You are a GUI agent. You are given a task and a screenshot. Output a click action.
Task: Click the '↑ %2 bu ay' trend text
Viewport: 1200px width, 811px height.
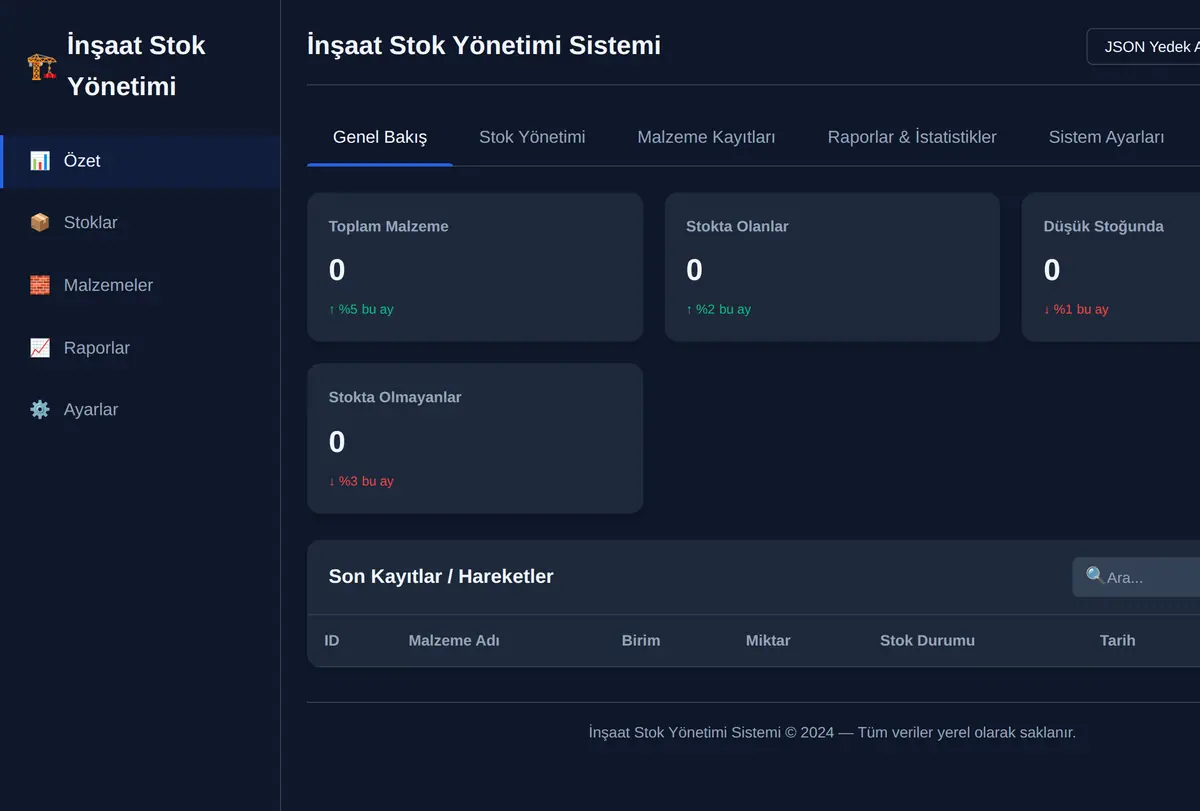[x=718, y=309]
